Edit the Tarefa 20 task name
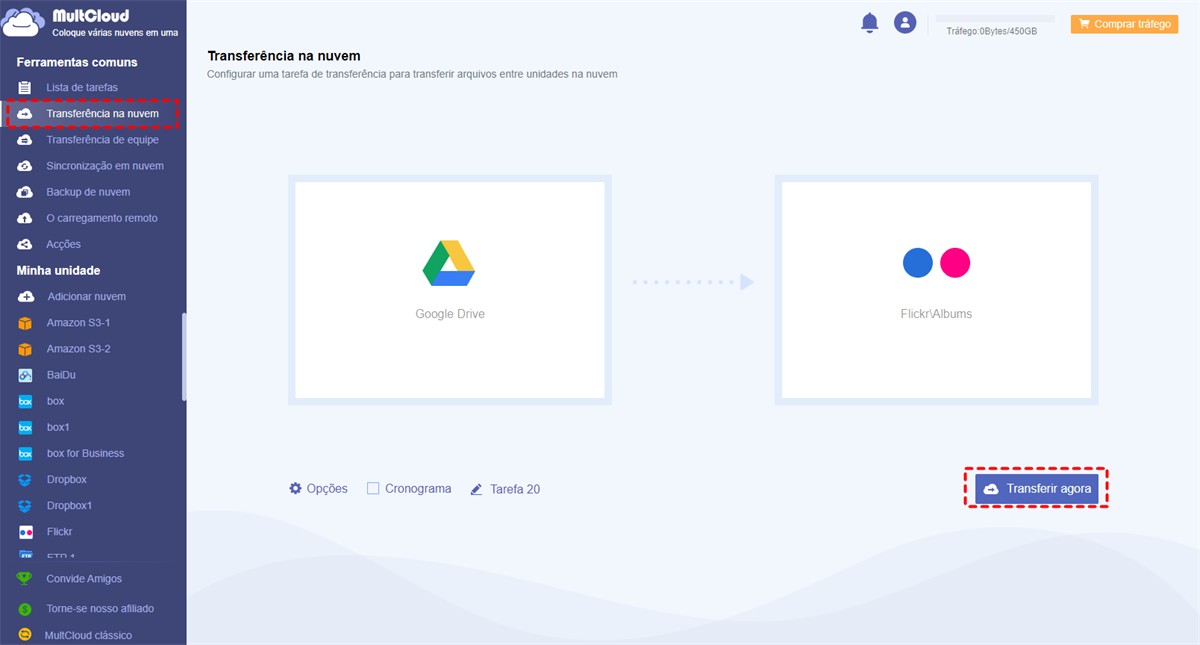 (x=515, y=489)
